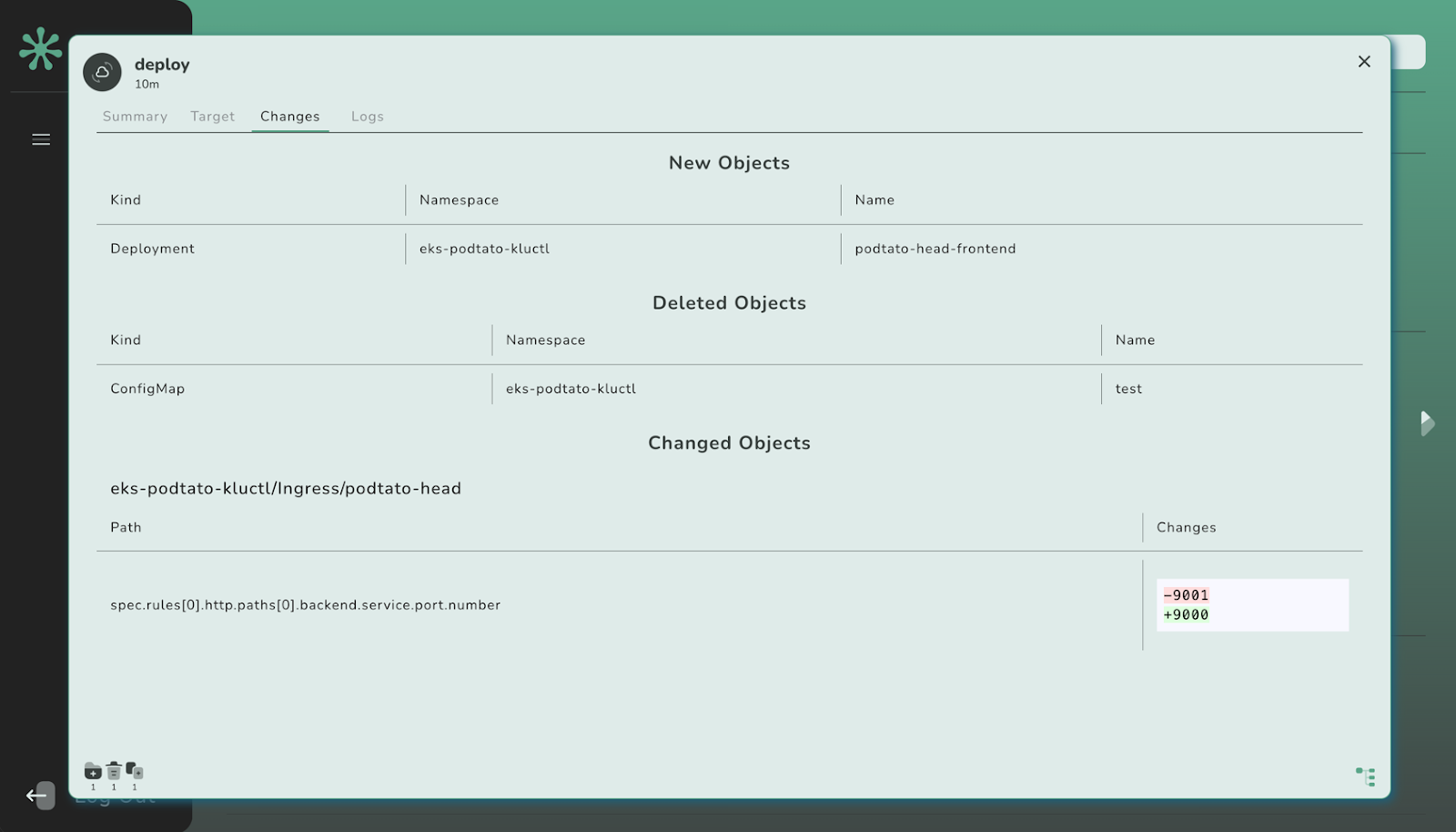Click the spec.rules backend service port path
The height and width of the screenshot is (832, 1456).
coord(305,605)
